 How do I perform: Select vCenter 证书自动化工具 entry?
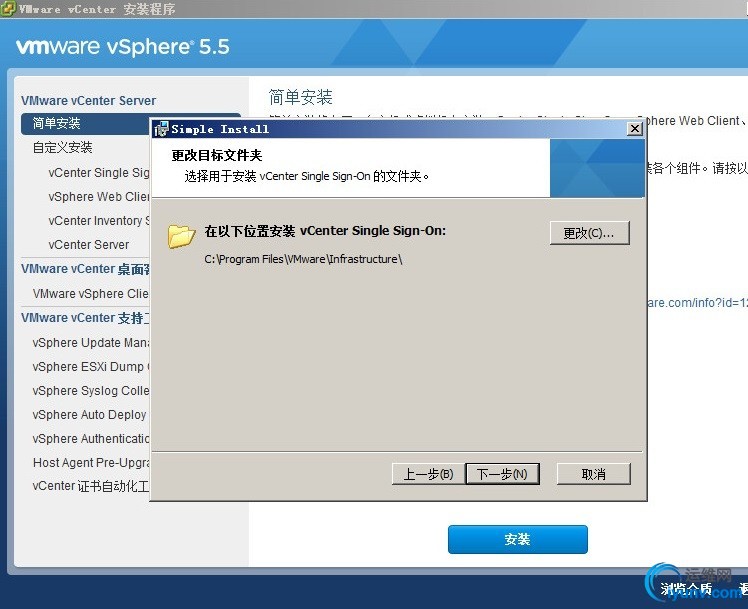pyautogui.click(x=91, y=486)
